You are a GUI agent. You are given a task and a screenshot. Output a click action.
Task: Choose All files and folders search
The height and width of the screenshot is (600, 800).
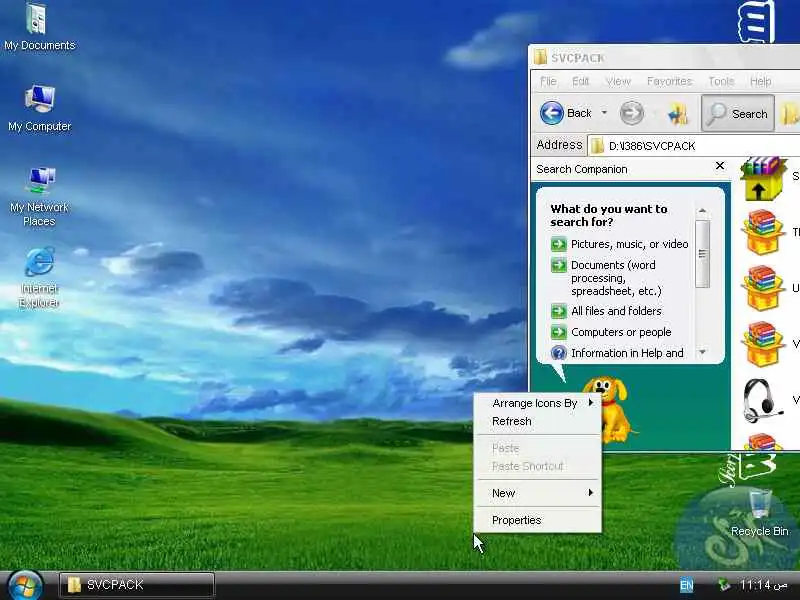pyautogui.click(x=616, y=311)
